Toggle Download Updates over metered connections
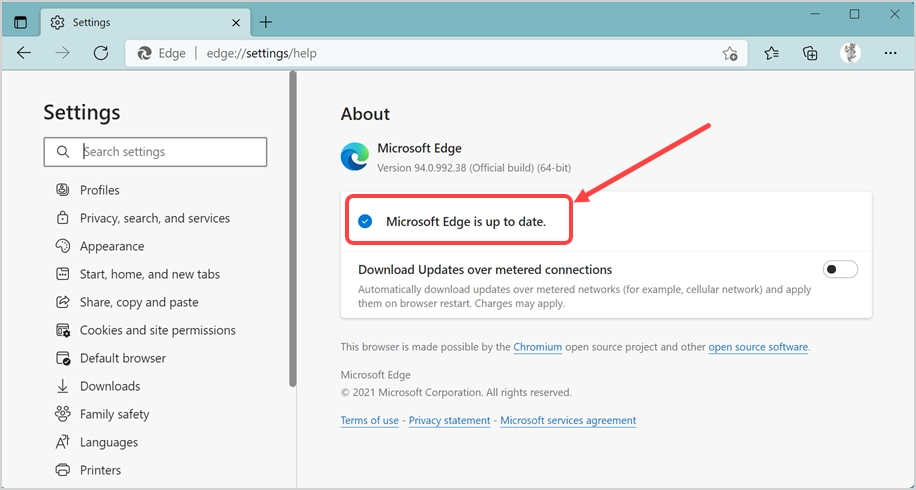916x490 pixels. 840,269
